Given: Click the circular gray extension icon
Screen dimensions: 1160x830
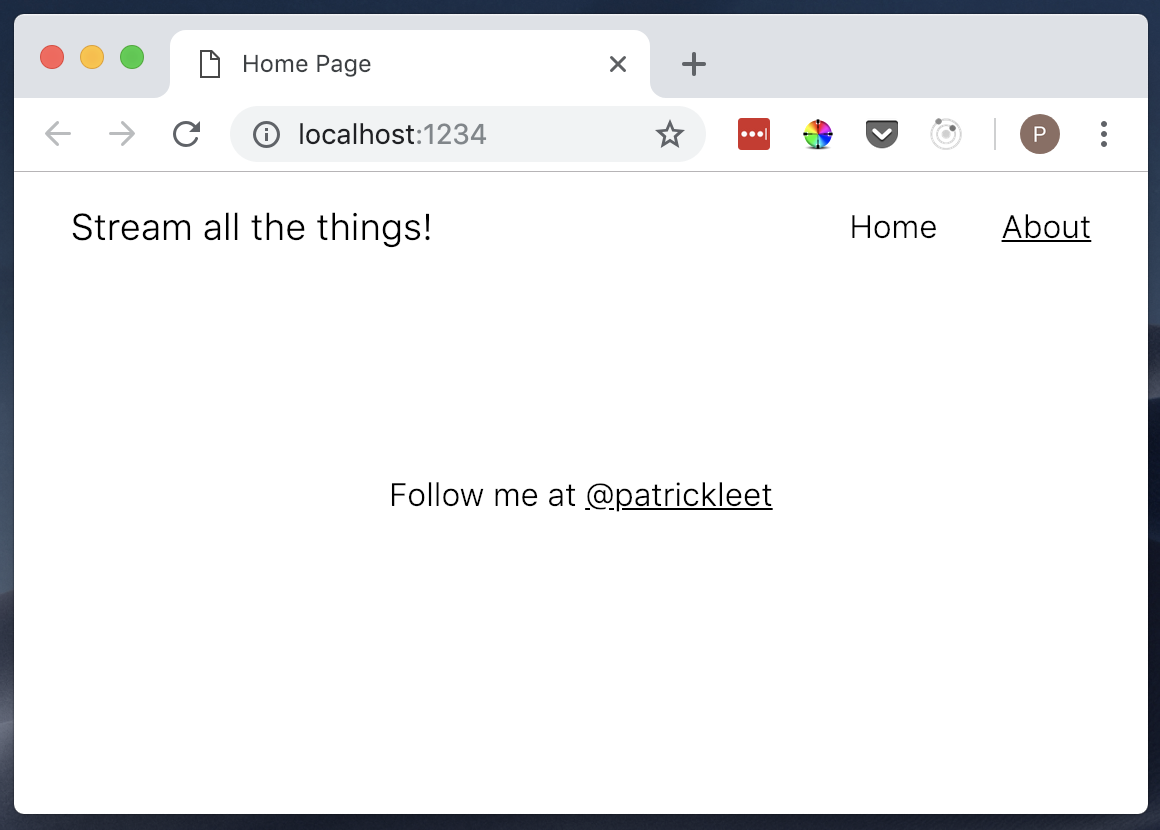Looking at the screenshot, I should [945, 134].
